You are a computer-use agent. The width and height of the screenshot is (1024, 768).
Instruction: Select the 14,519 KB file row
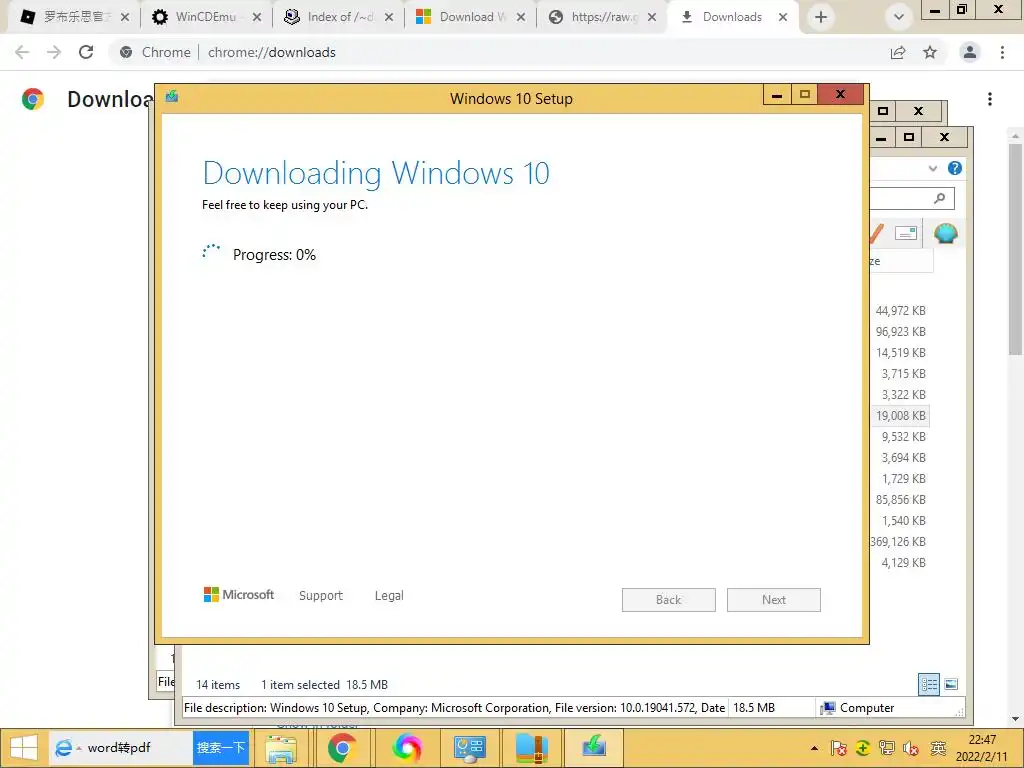[901, 353]
